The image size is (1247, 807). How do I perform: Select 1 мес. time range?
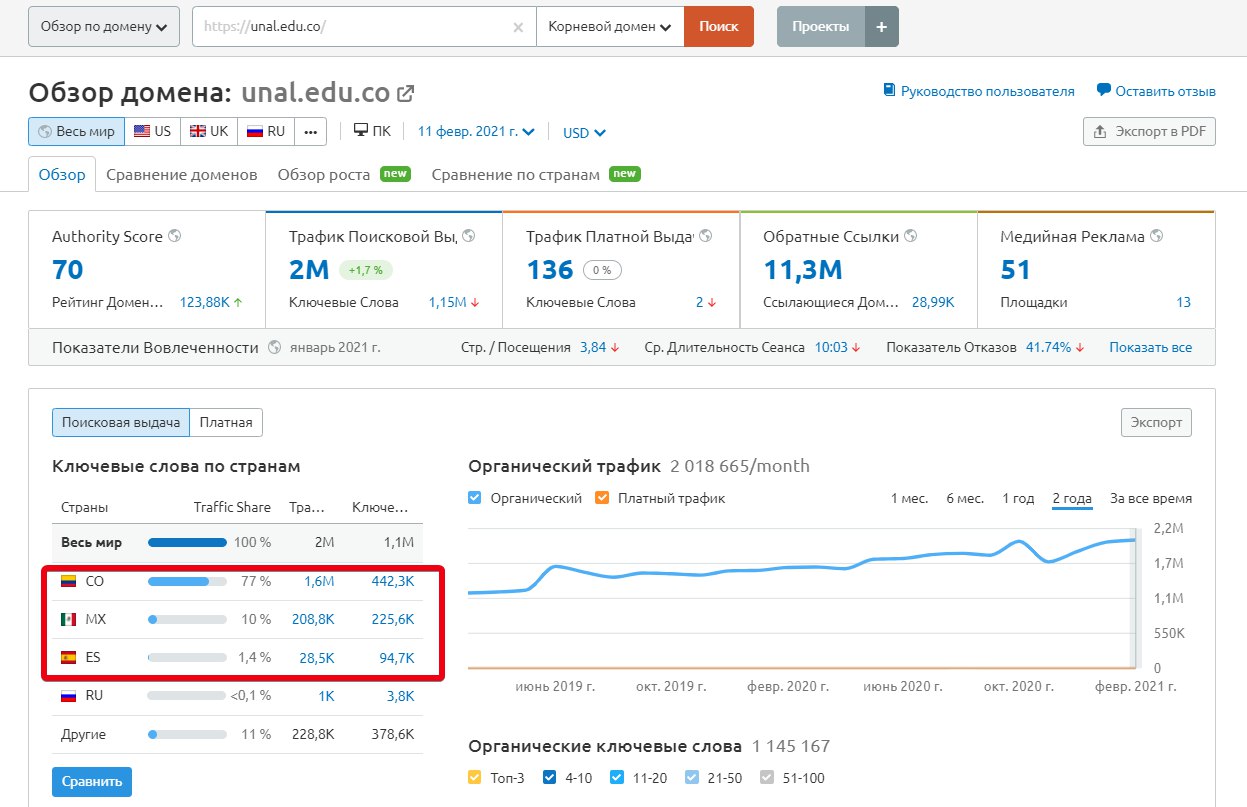pyautogui.click(x=909, y=498)
